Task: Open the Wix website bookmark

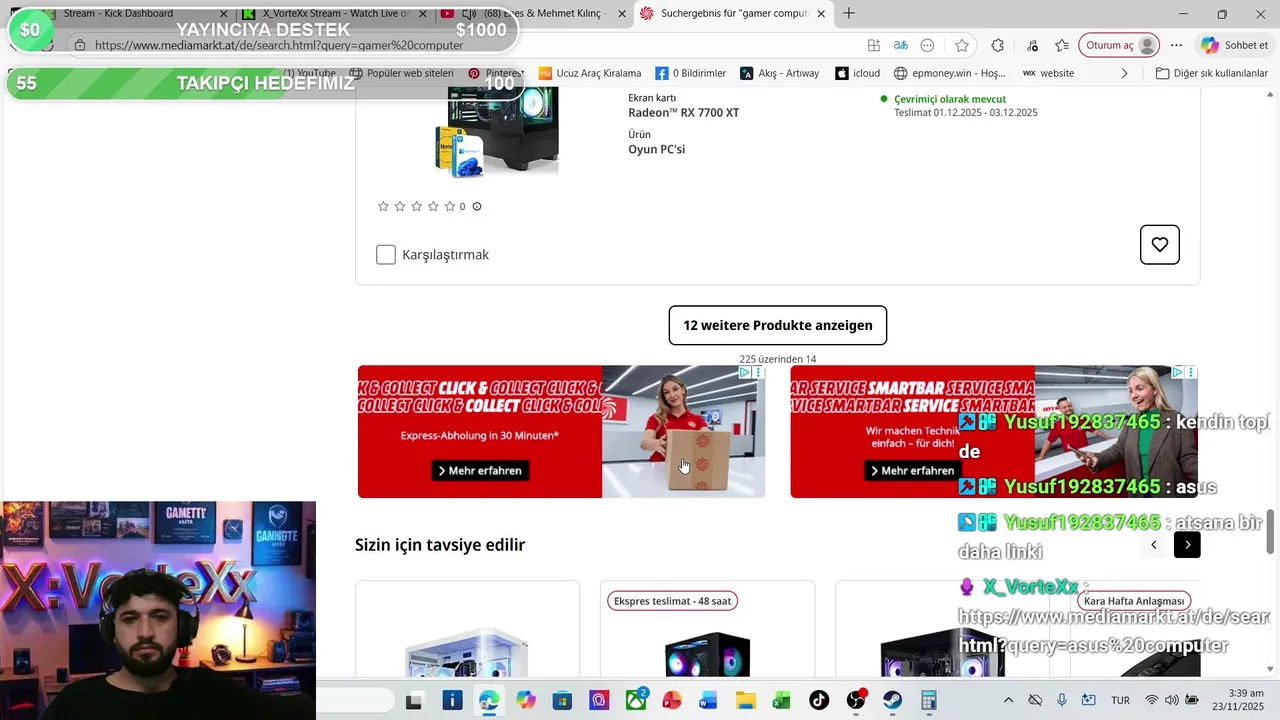Action: coord(1048,73)
